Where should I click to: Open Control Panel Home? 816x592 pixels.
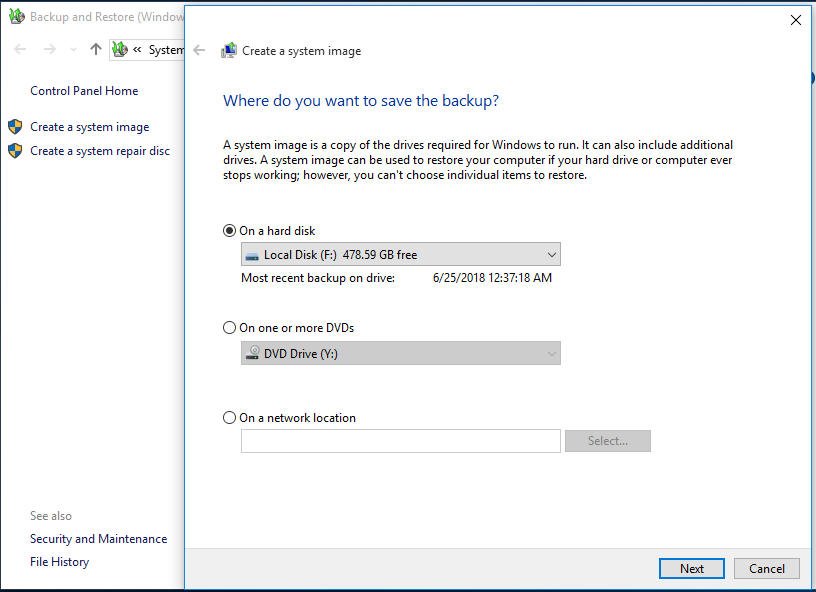click(x=84, y=91)
